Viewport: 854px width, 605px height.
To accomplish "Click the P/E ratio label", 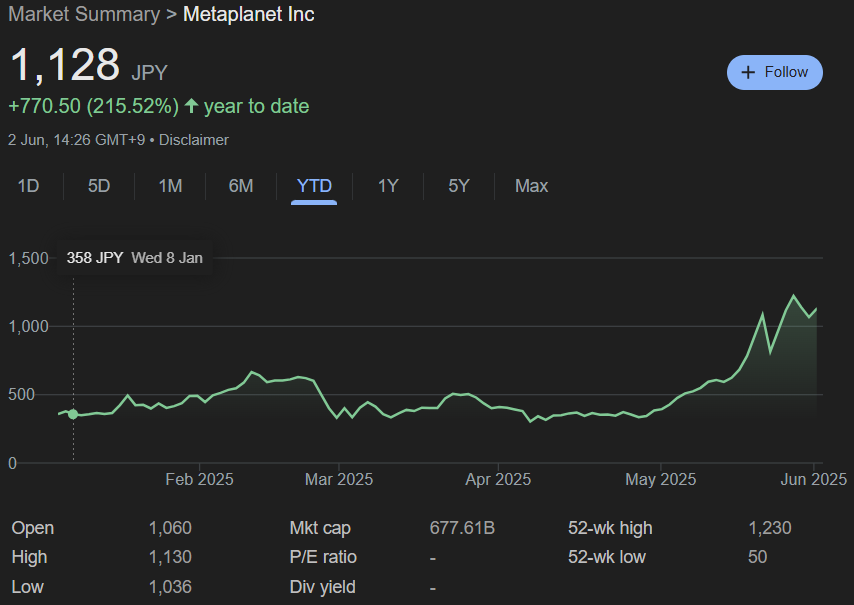I will coord(323,557).
